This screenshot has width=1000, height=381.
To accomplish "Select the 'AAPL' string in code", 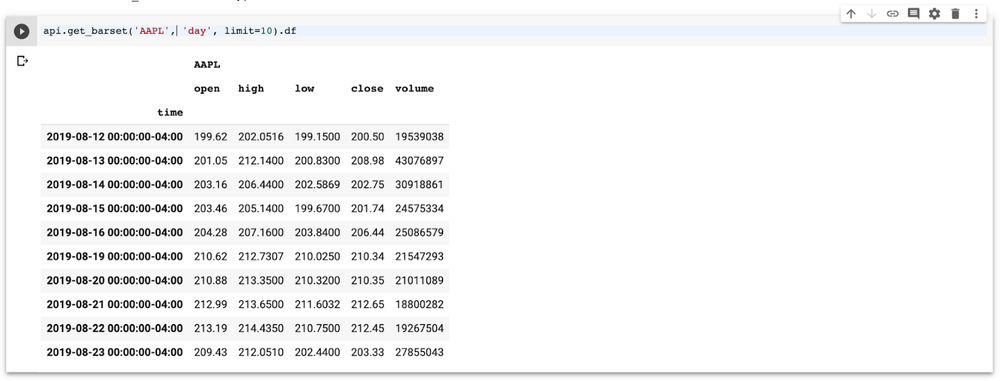I will [153, 31].
